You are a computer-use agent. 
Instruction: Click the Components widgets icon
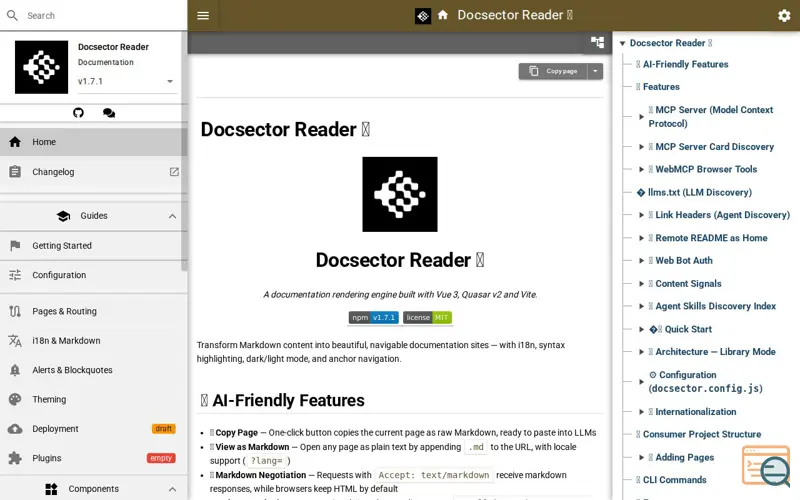(52, 489)
